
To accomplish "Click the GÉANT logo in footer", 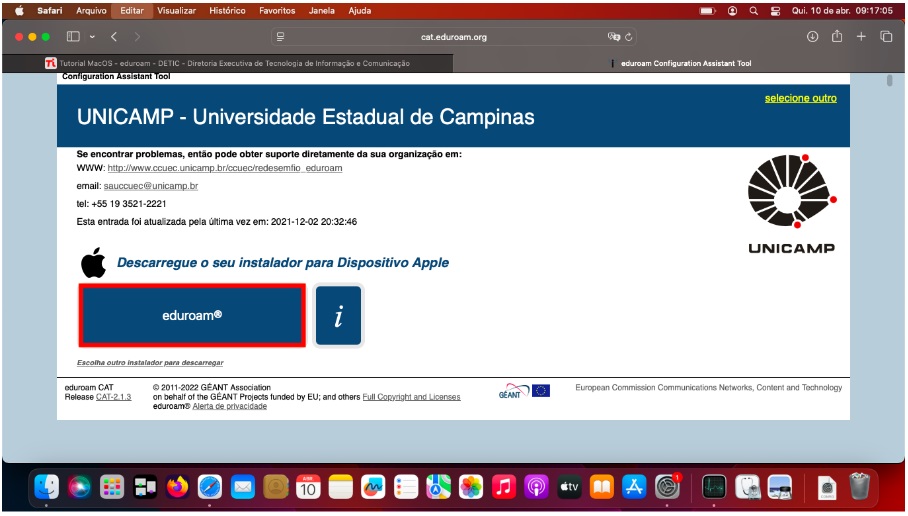I will 514,391.
